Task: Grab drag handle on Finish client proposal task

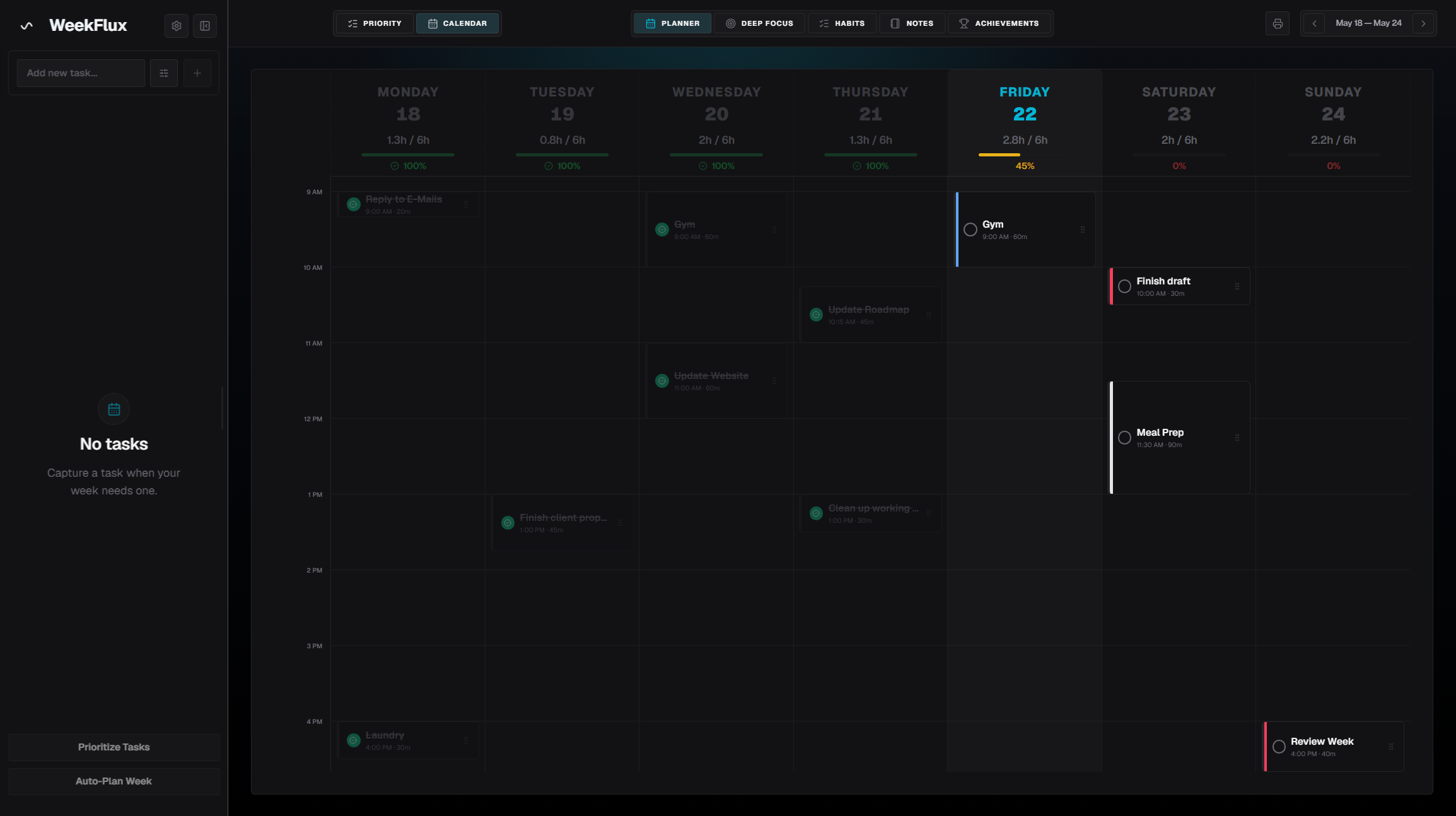Action: (x=620, y=523)
